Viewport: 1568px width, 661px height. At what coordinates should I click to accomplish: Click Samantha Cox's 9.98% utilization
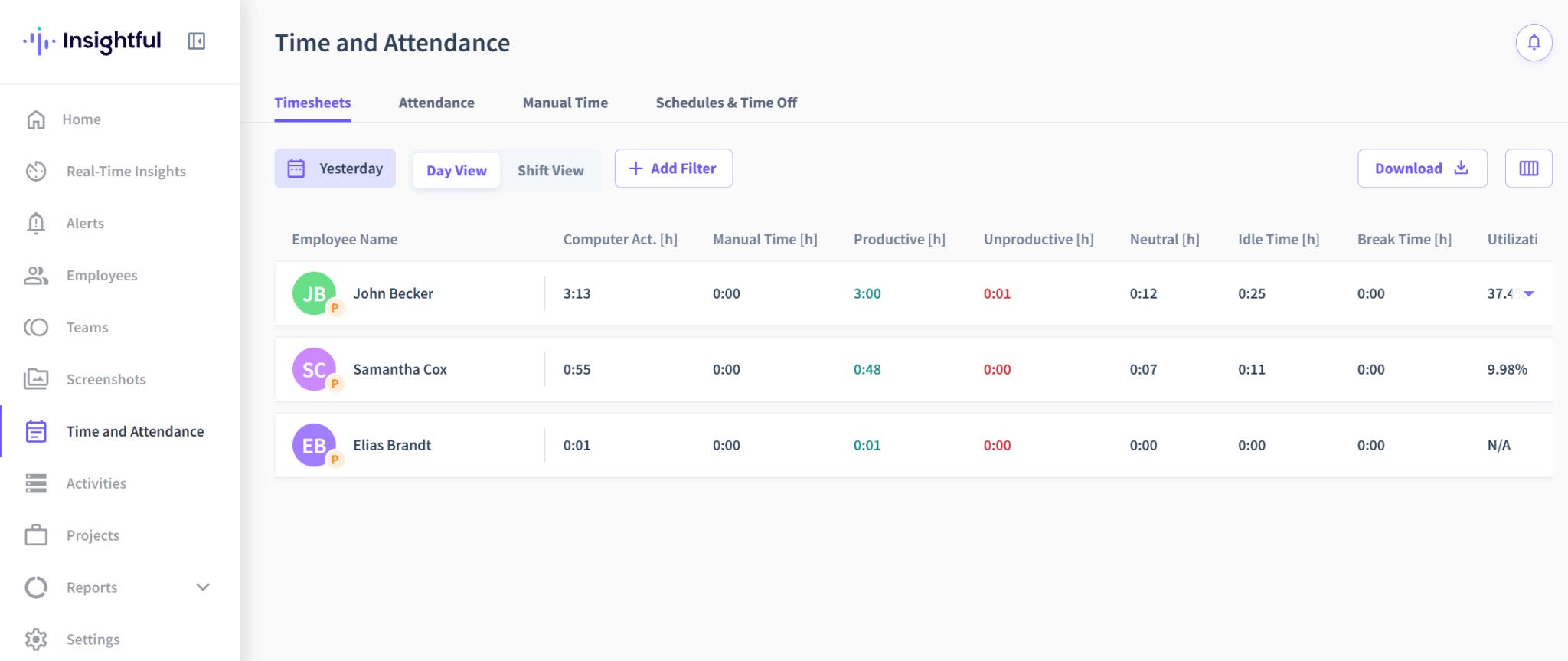(1507, 369)
